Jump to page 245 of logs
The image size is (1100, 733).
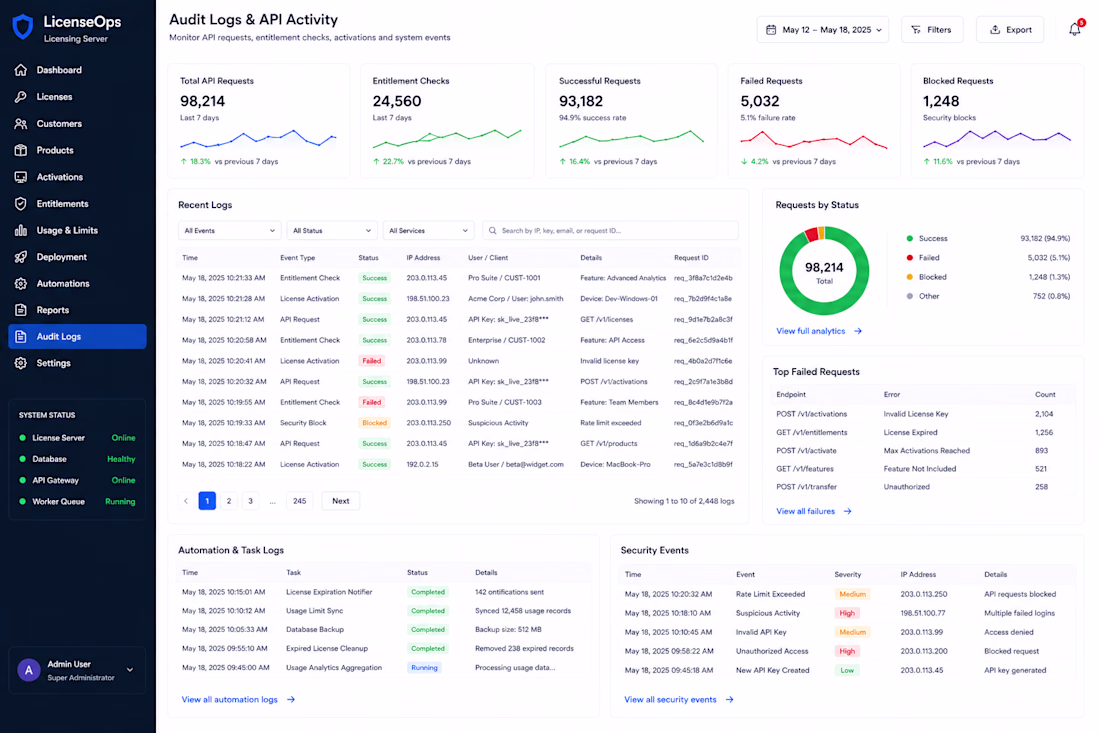point(300,501)
